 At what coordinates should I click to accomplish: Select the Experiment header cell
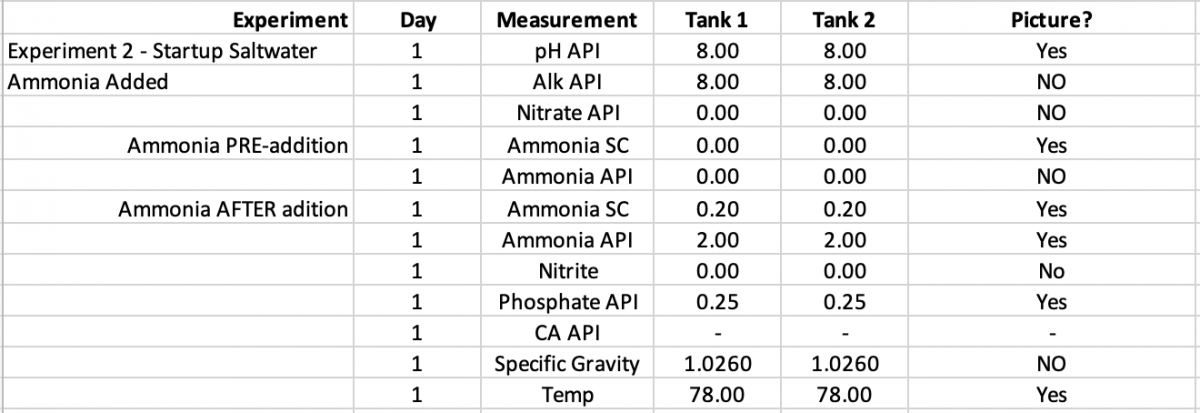[177, 19]
